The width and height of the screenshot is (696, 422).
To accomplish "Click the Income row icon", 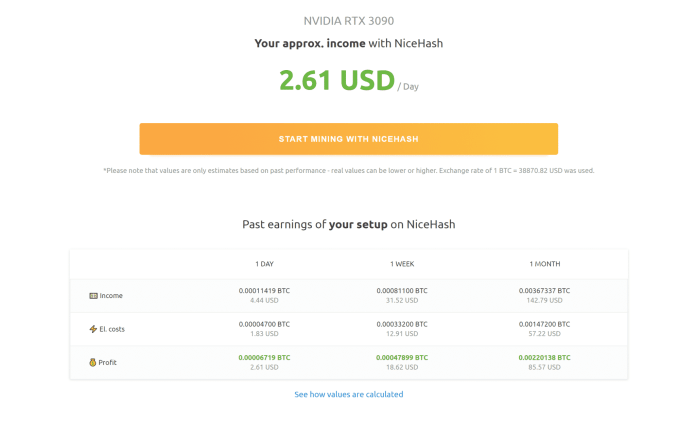I will click(93, 296).
